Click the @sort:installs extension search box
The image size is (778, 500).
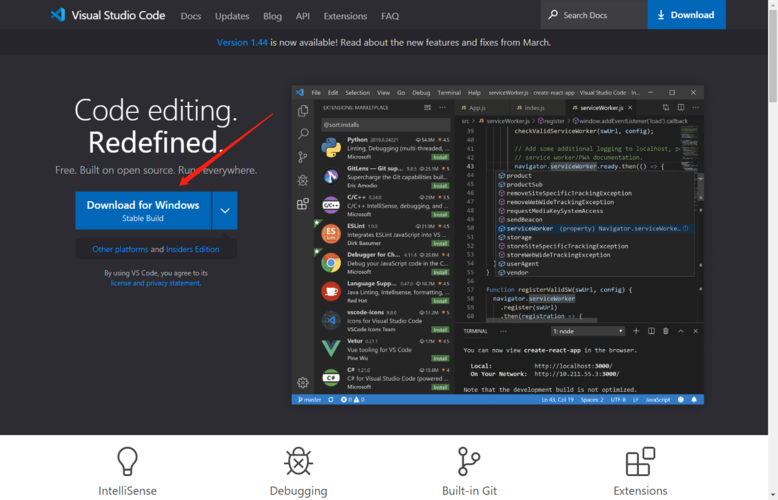[x=386, y=125]
